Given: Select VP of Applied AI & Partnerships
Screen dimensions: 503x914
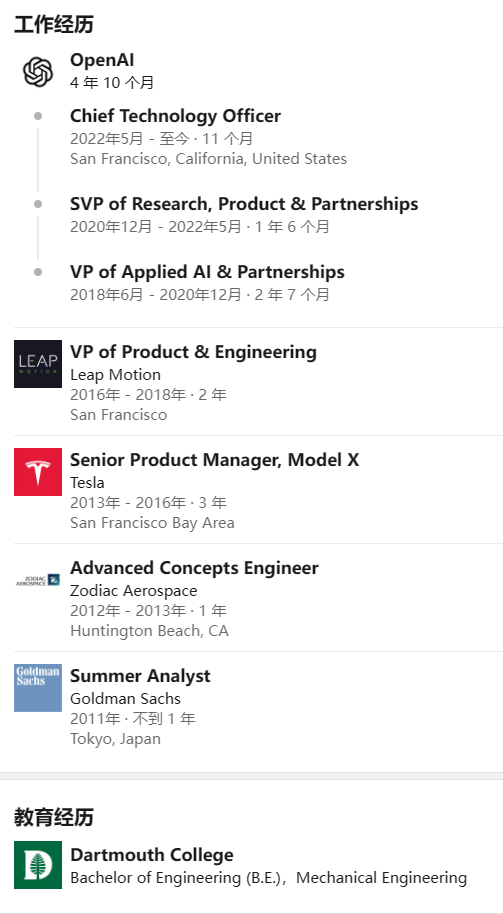Looking at the screenshot, I should click(x=207, y=272).
